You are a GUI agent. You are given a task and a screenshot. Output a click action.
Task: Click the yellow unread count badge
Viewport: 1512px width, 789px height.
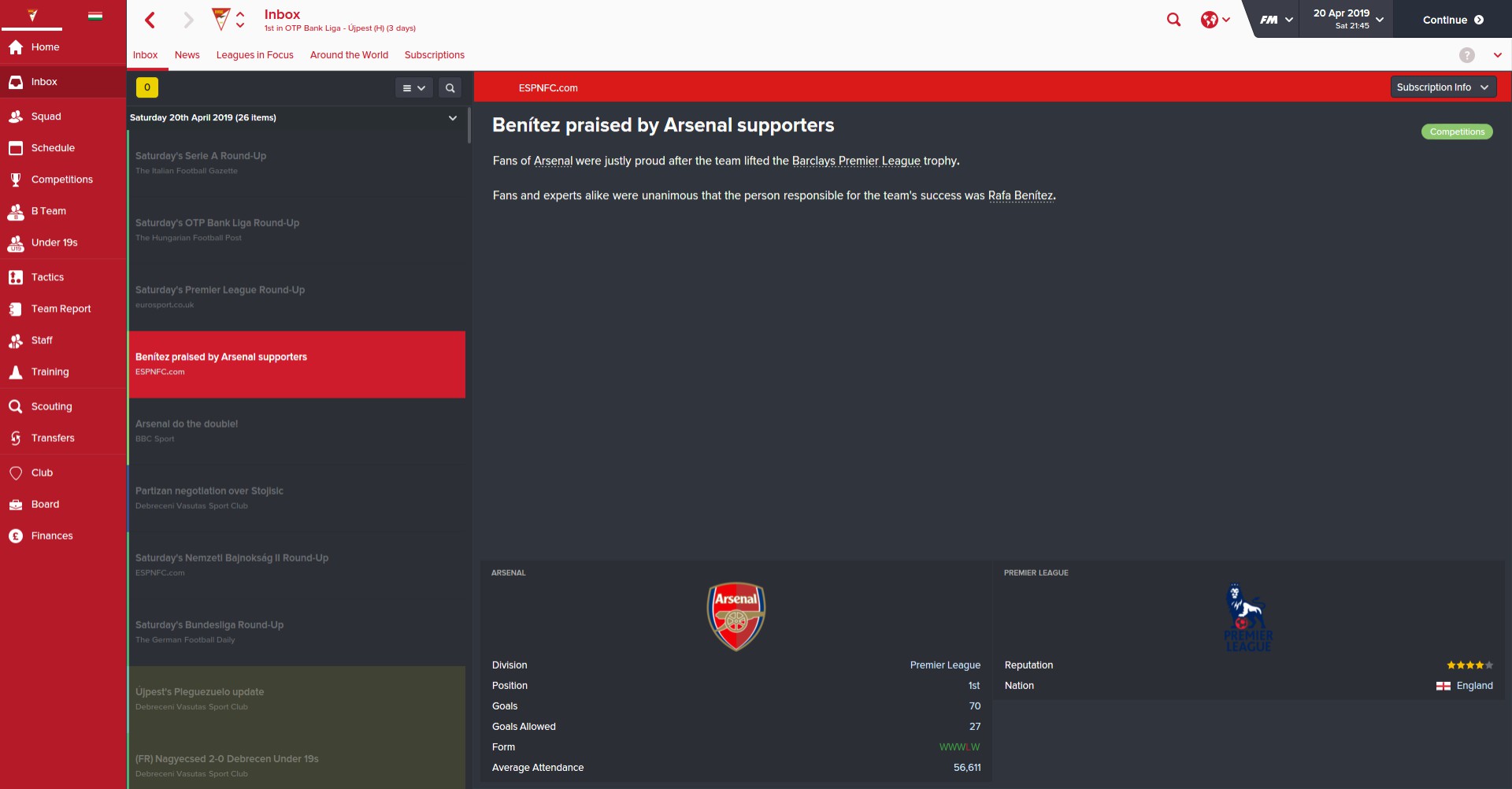(147, 87)
